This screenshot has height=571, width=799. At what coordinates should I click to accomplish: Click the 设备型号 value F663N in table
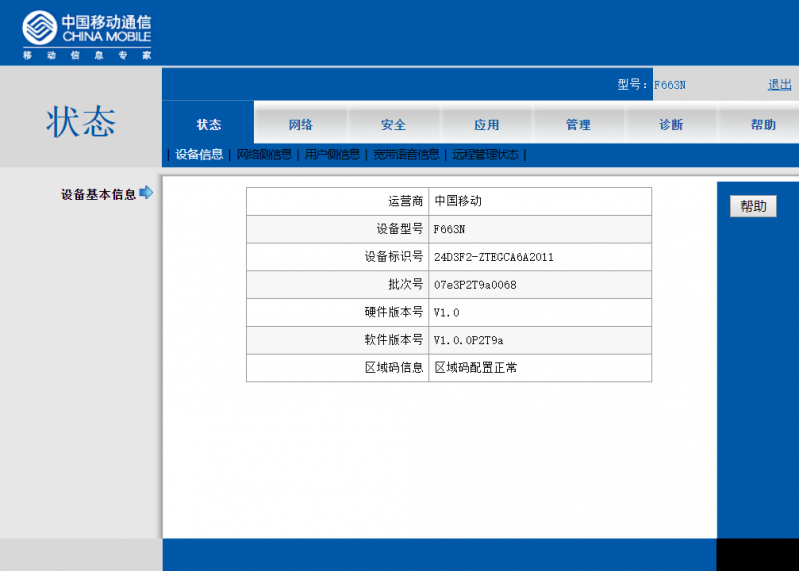(449, 229)
